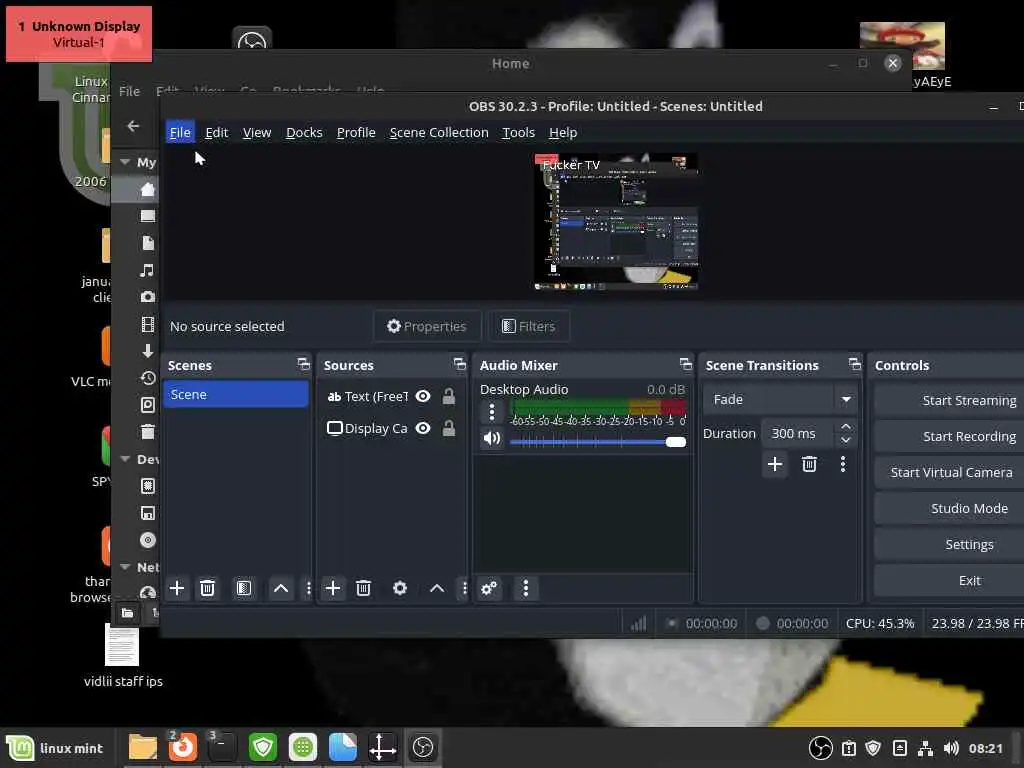Open the OBS File menu
Screen dimensions: 1024x768
click(x=180, y=133)
